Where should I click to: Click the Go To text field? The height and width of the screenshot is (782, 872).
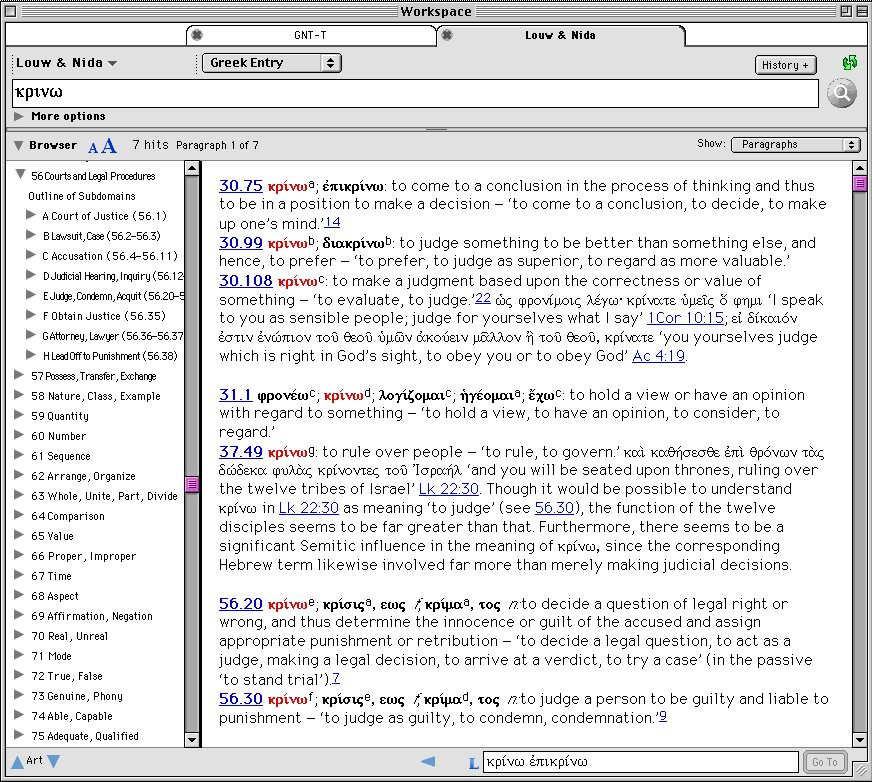[640, 761]
